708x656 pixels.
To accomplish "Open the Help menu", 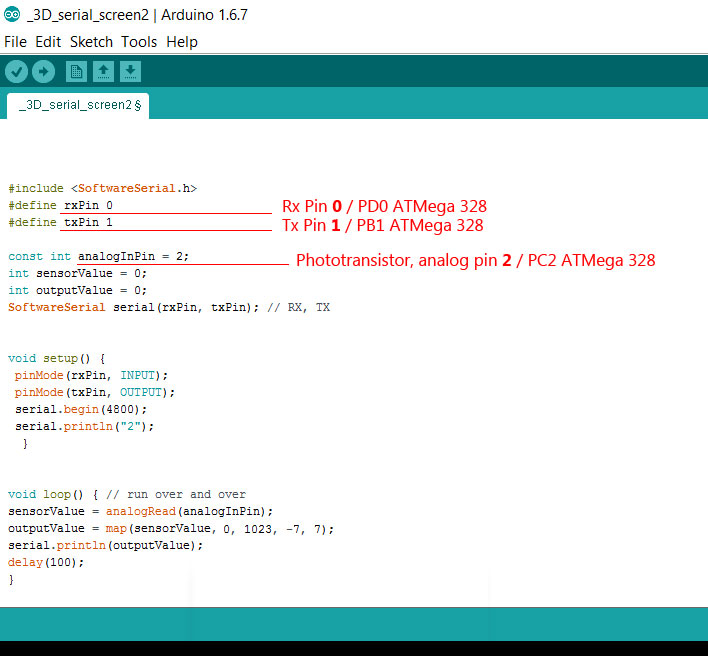I will click(x=182, y=42).
